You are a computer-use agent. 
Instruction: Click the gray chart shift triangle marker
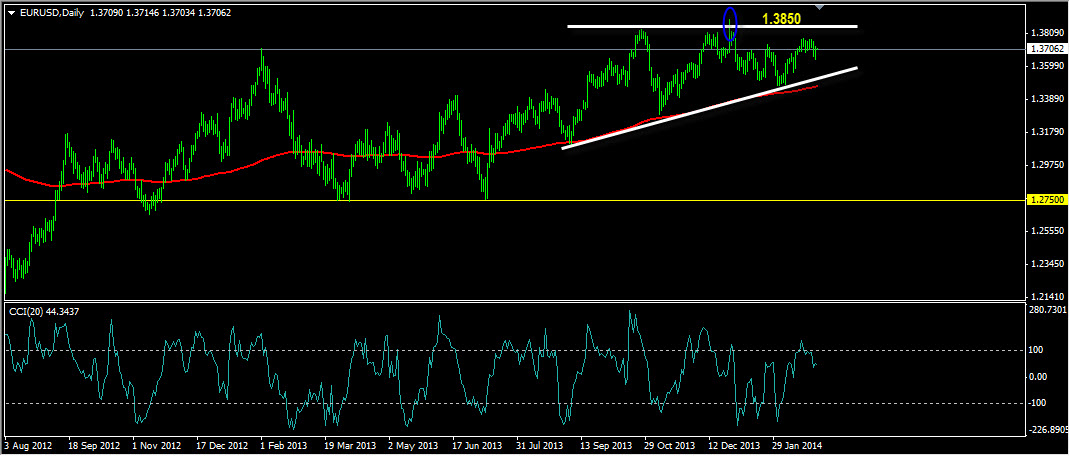coord(820,8)
